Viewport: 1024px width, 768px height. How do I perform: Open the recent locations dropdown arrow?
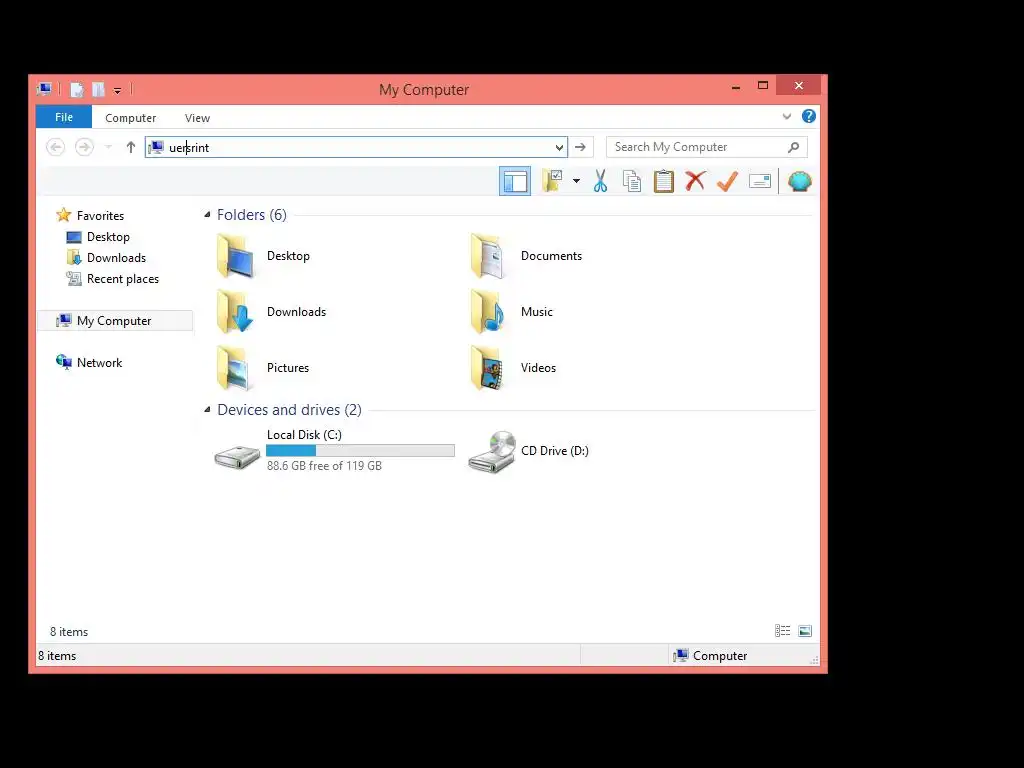click(x=108, y=147)
